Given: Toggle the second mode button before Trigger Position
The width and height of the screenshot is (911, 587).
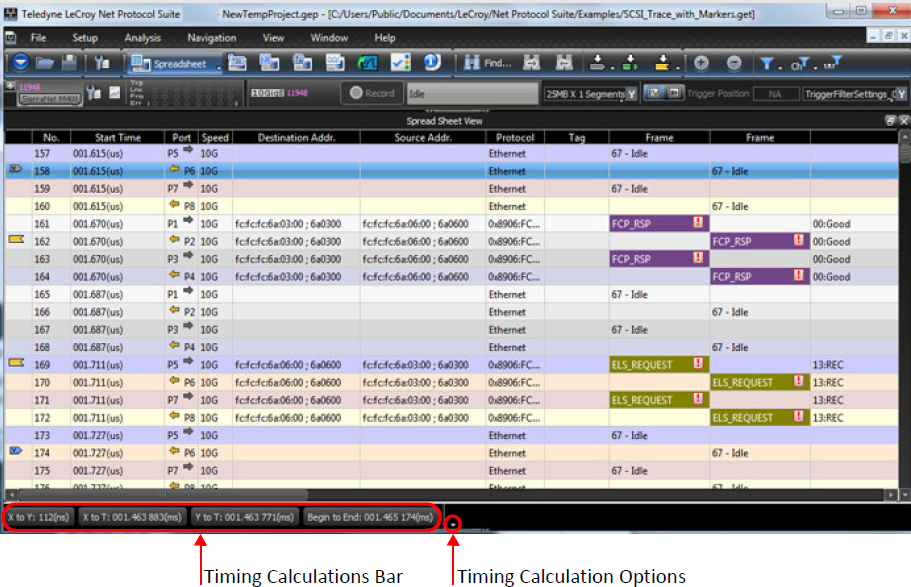Looking at the screenshot, I should click(x=673, y=93).
